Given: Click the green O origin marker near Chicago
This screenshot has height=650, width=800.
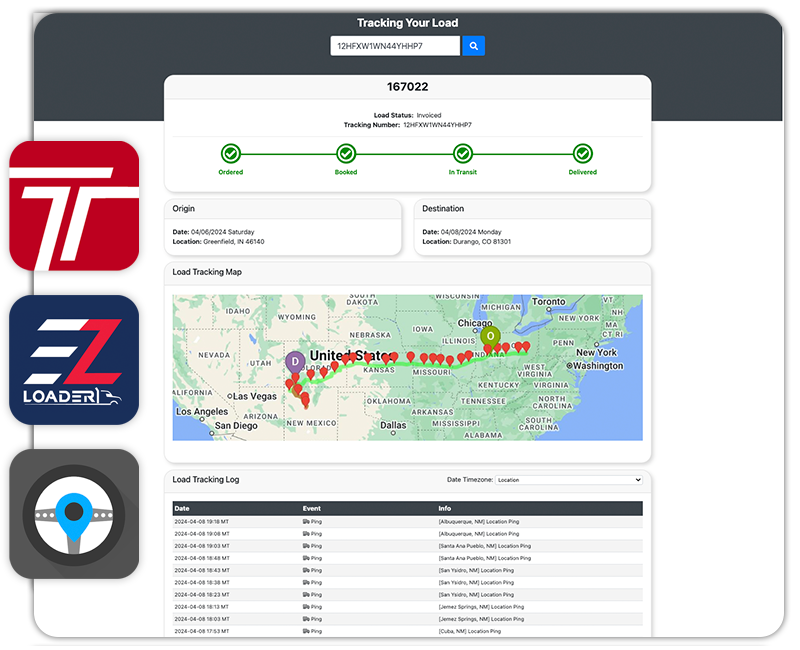Looking at the screenshot, I should click(x=489, y=337).
